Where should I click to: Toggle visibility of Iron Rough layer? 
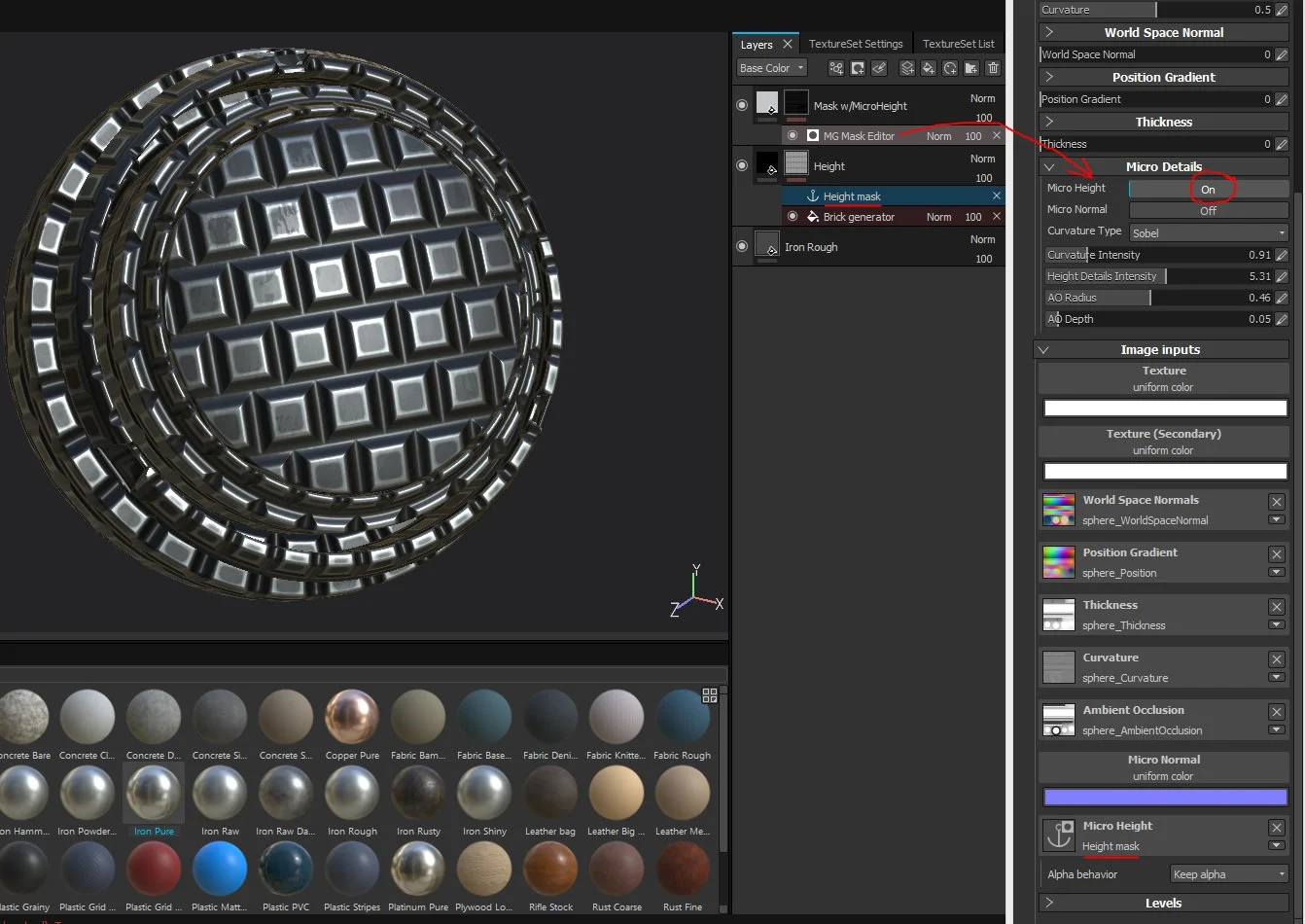point(742,246)
